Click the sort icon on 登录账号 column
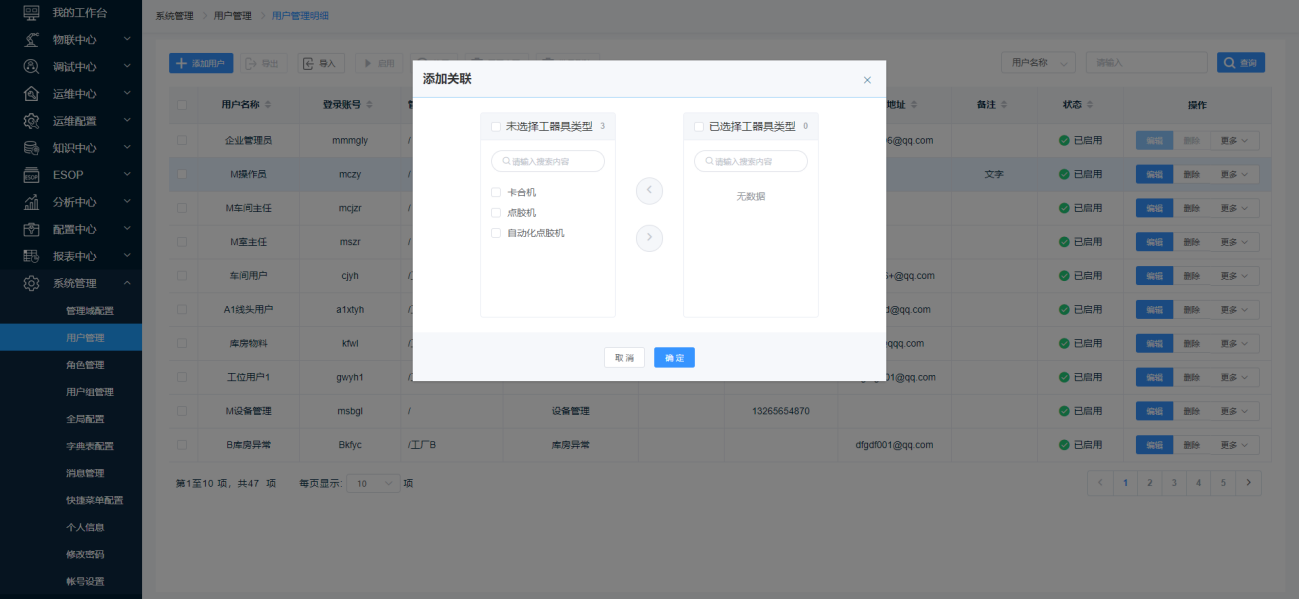The width and height of the screenshot is (1299, 599). 370,105
